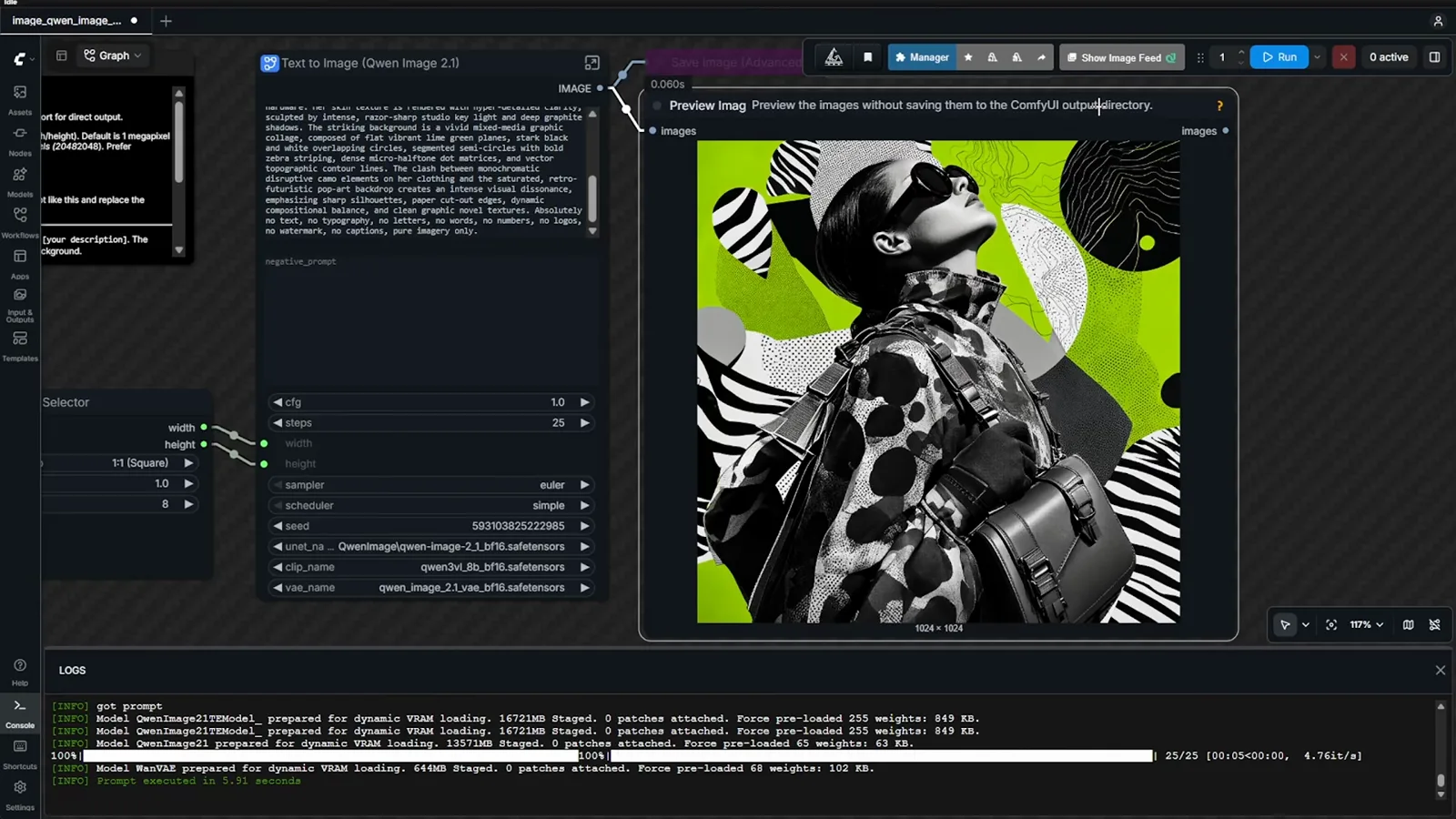Open the Templates sidebar panel
This screenshot has width=1456, height=819.
tap(20, 345)
